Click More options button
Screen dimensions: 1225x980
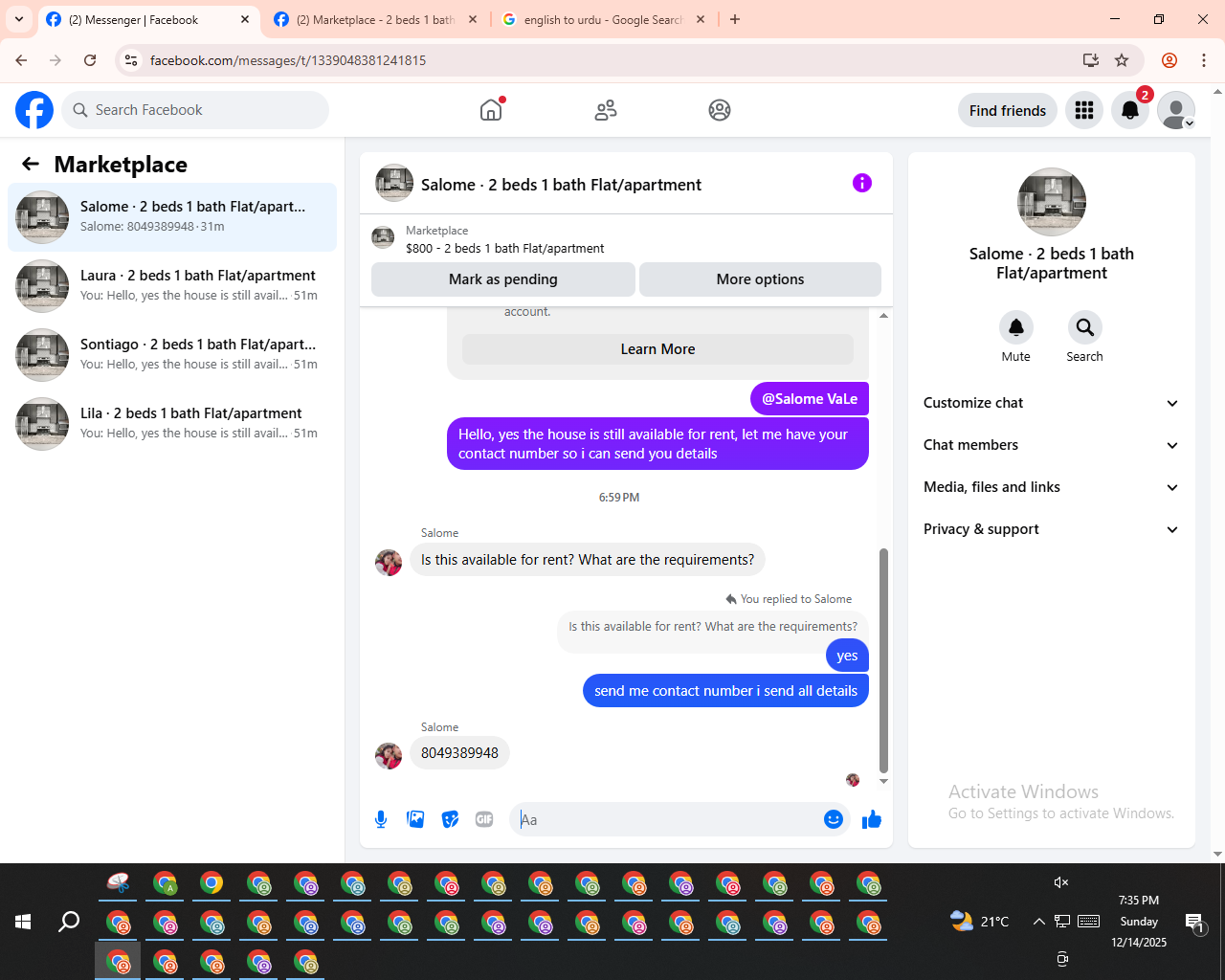[x=760, y=279]
